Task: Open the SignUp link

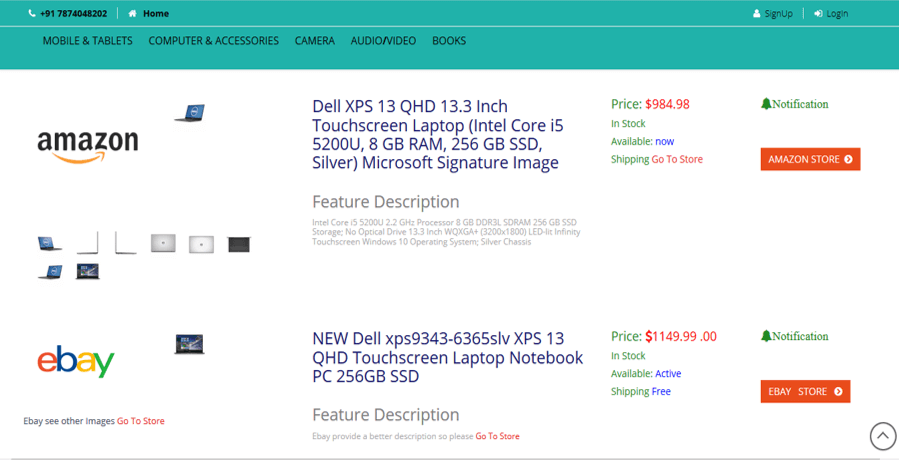Action: 779,14
